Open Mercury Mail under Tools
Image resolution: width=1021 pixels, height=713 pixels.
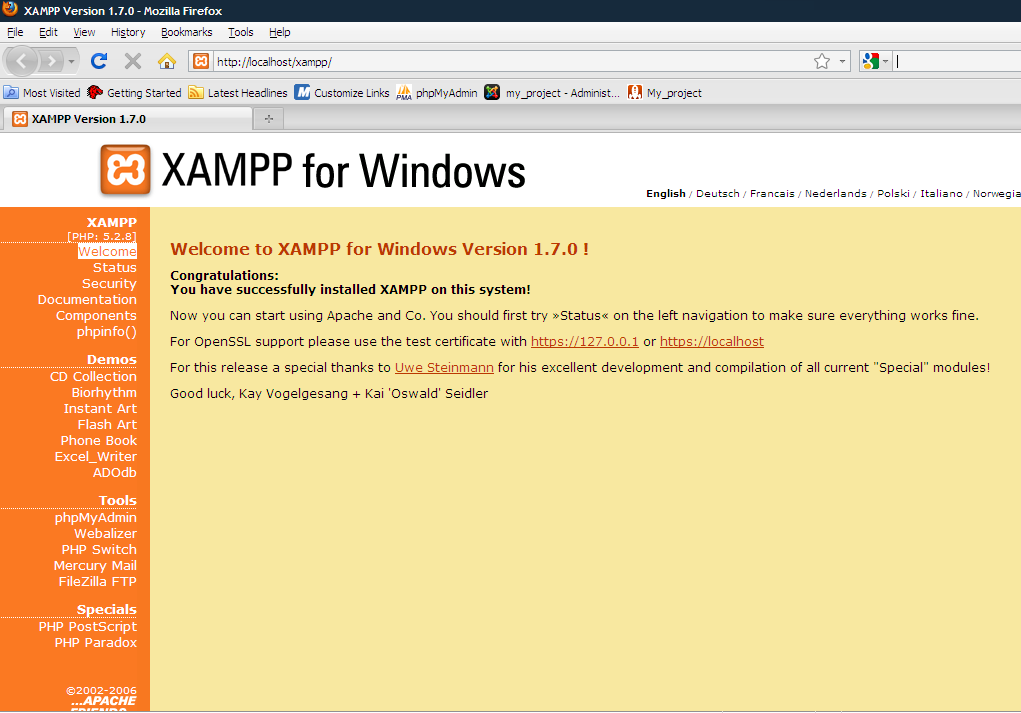coord(95,566)
